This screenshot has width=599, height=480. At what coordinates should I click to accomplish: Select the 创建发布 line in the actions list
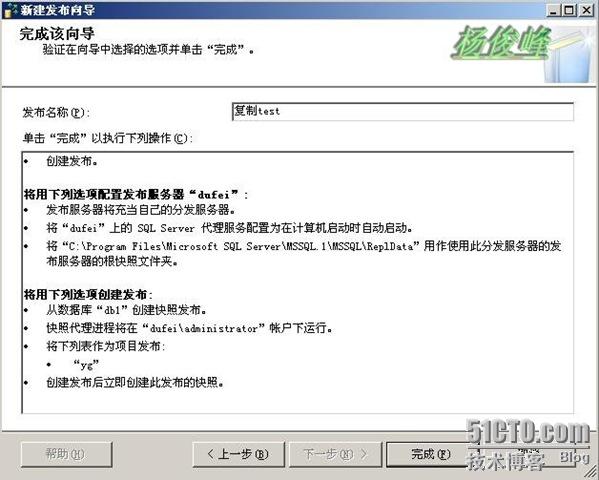[x=72, y=161]
